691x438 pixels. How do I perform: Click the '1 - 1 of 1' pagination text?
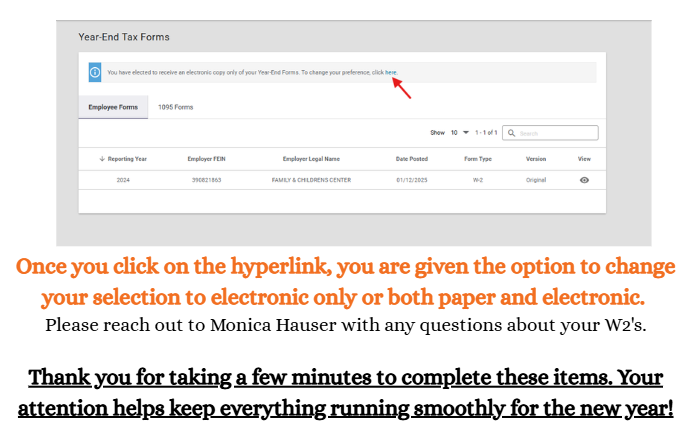click(x=486, y=132)
